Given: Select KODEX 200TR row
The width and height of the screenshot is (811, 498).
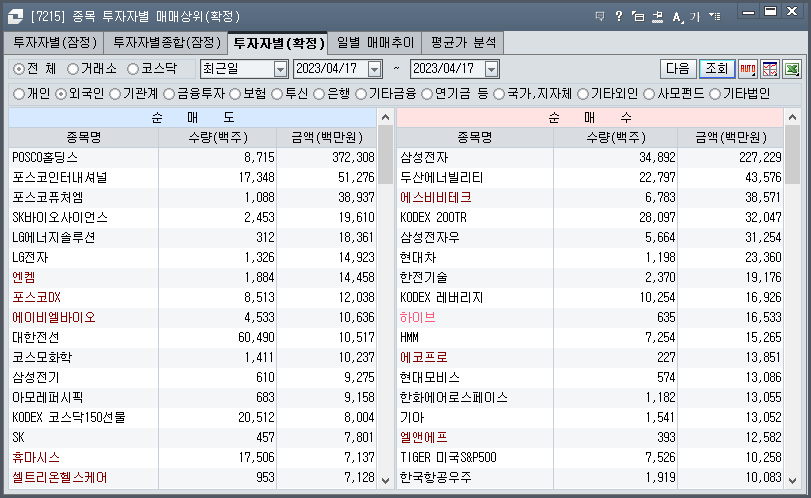Looking at the screenshot, I should pyautogui.click(x=590, y=217).
